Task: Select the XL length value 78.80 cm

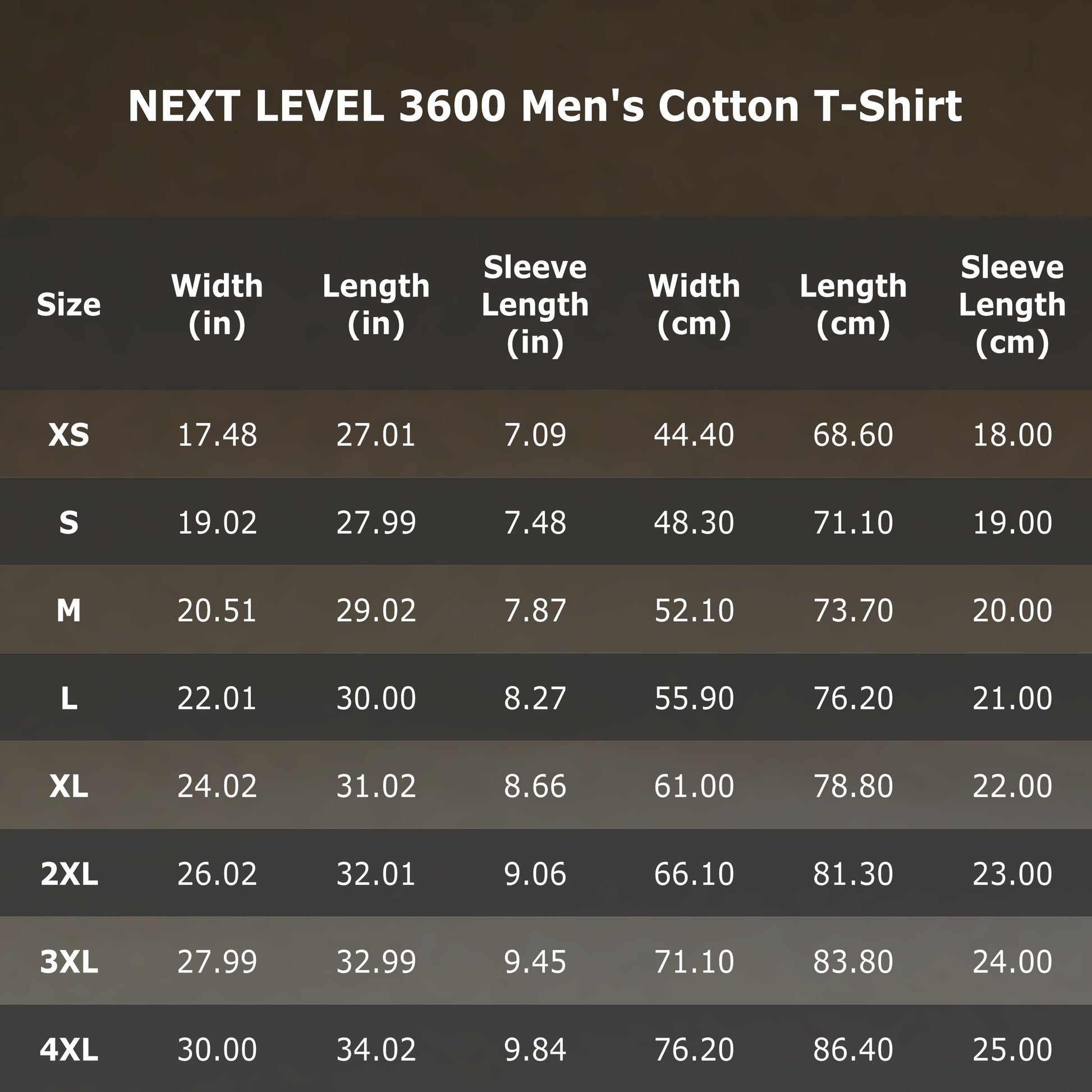Action: (853, 786)
